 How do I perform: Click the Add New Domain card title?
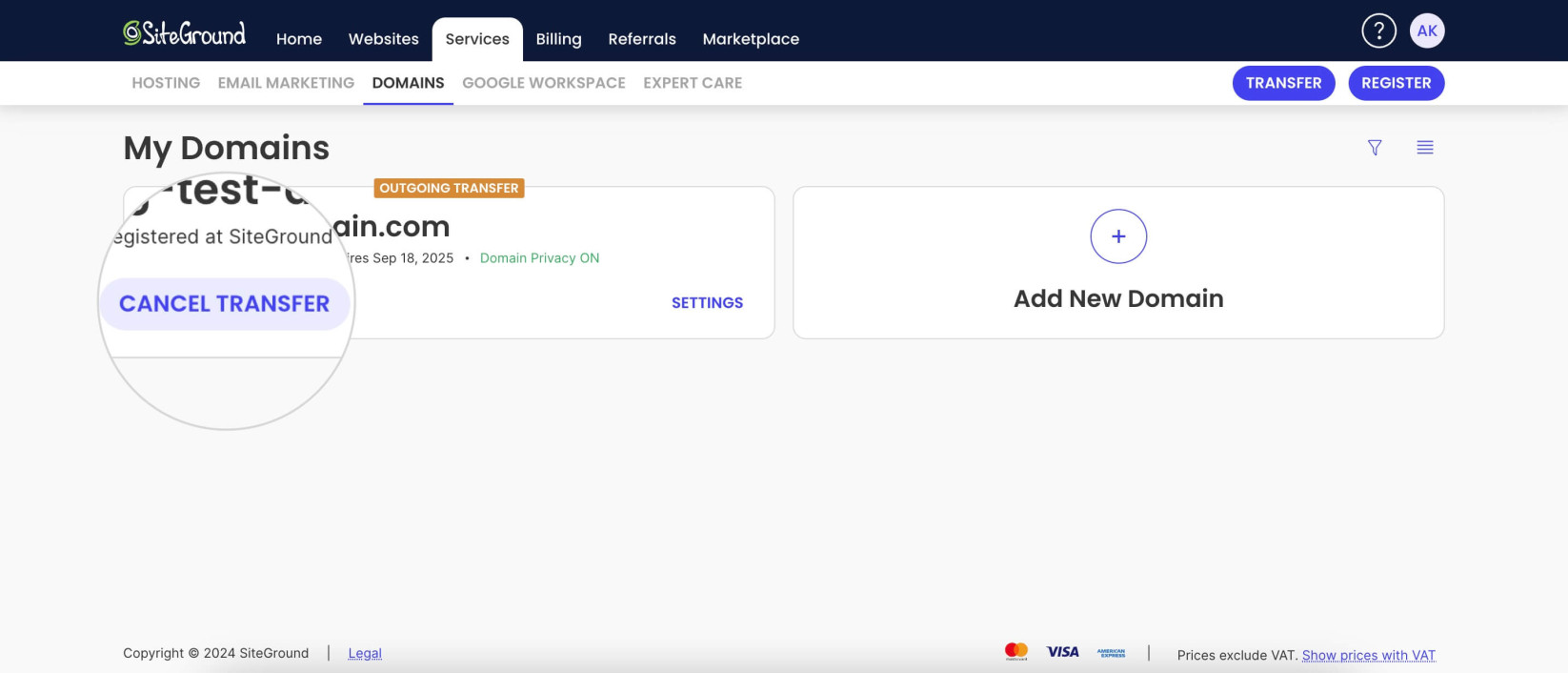(1118, 298)
